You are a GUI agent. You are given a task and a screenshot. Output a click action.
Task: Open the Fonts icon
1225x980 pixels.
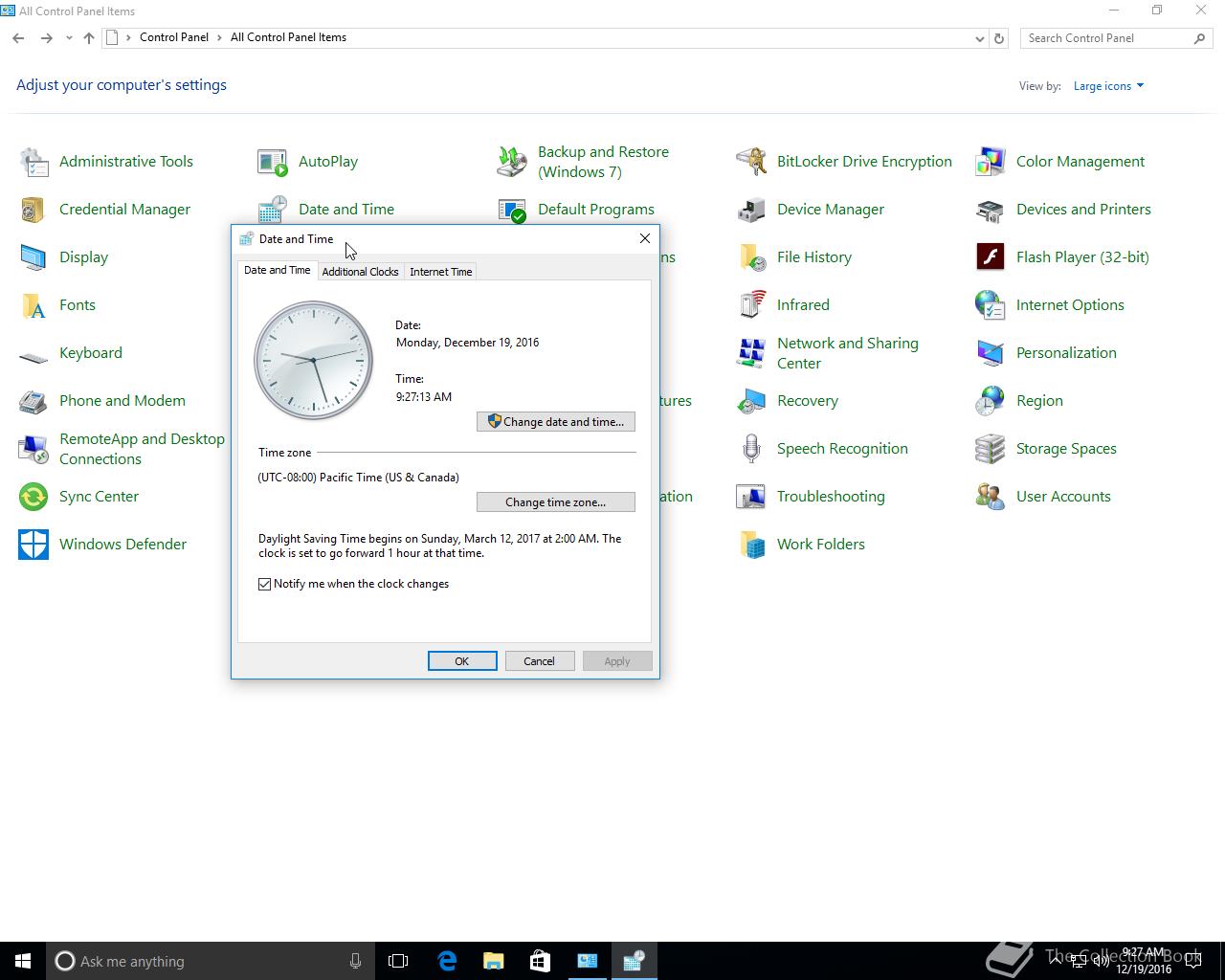[x=33, y=305]
